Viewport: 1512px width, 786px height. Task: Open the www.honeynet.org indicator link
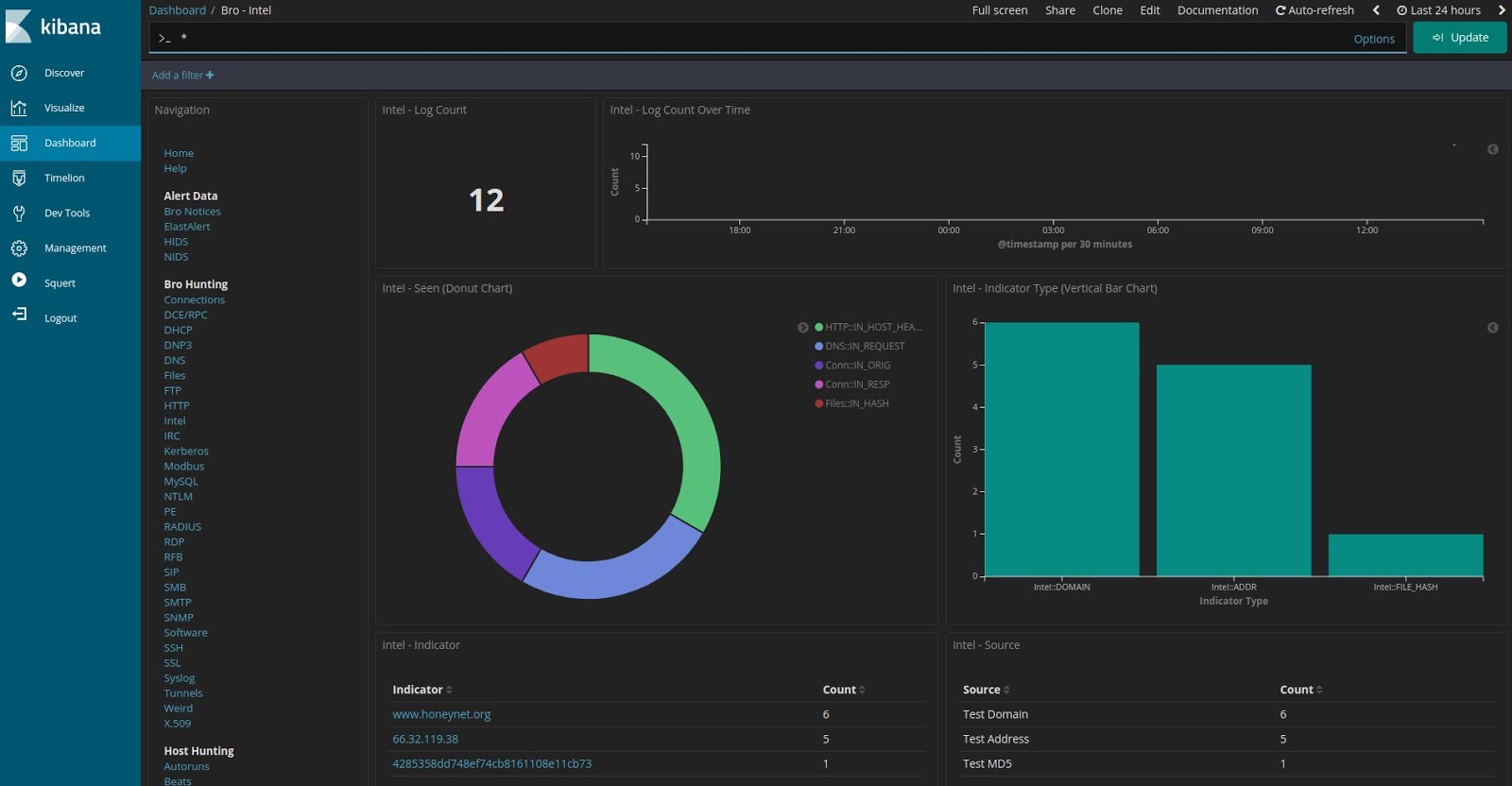(441, 714)
